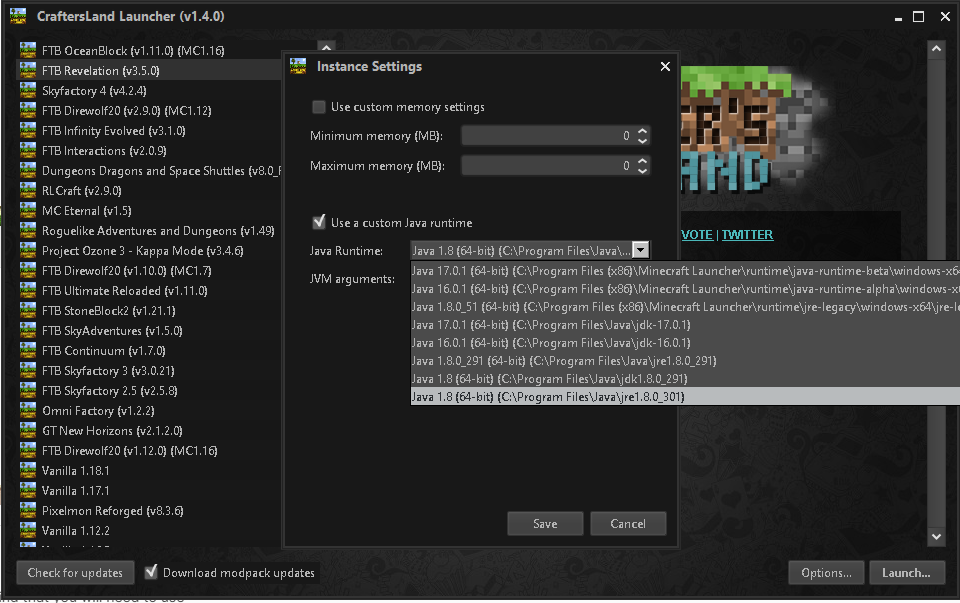This screenshot has width=960, height=603.
Task: Enable Use custom memory settings checkbox
Action: click(x=319, y=107)
